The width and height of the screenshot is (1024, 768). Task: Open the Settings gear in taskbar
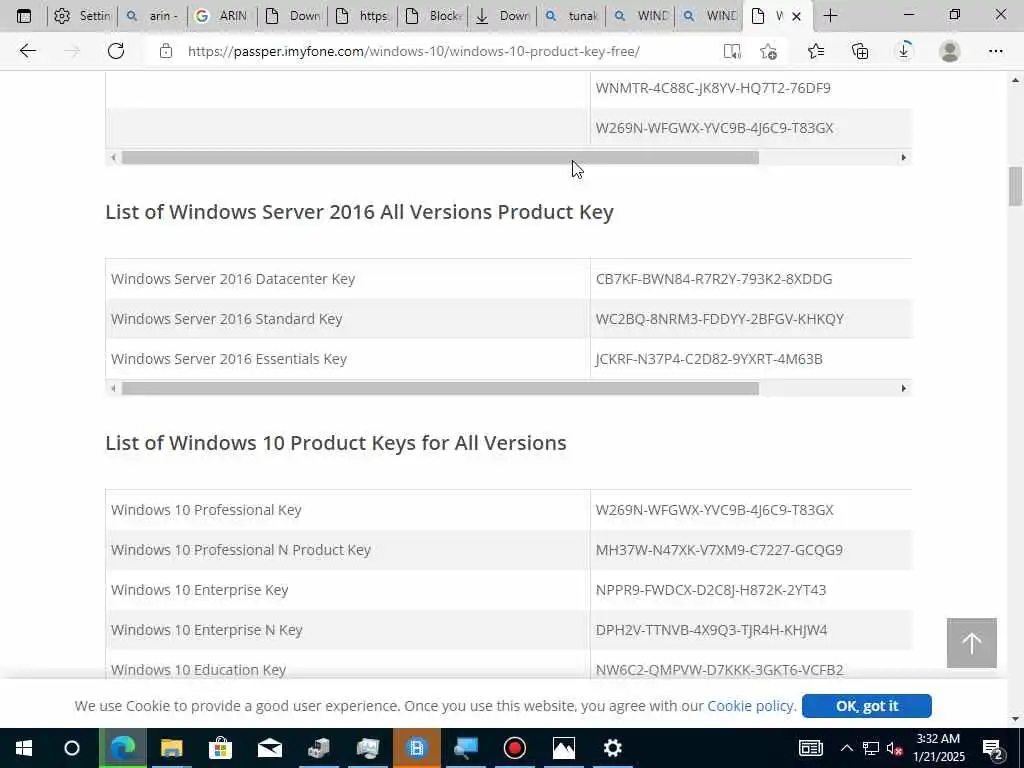(x=613, y=748)
